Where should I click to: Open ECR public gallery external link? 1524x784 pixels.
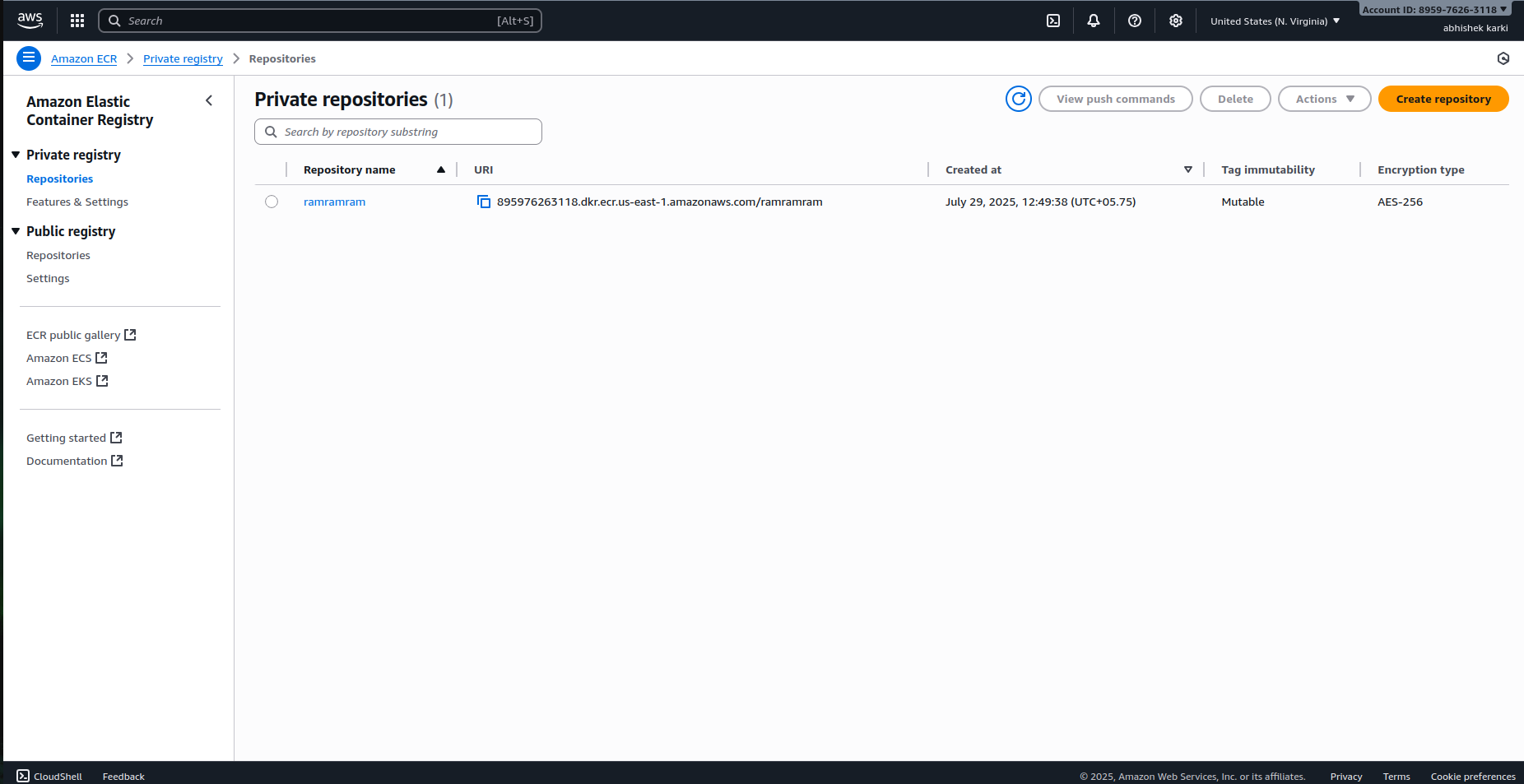[81, 335]
